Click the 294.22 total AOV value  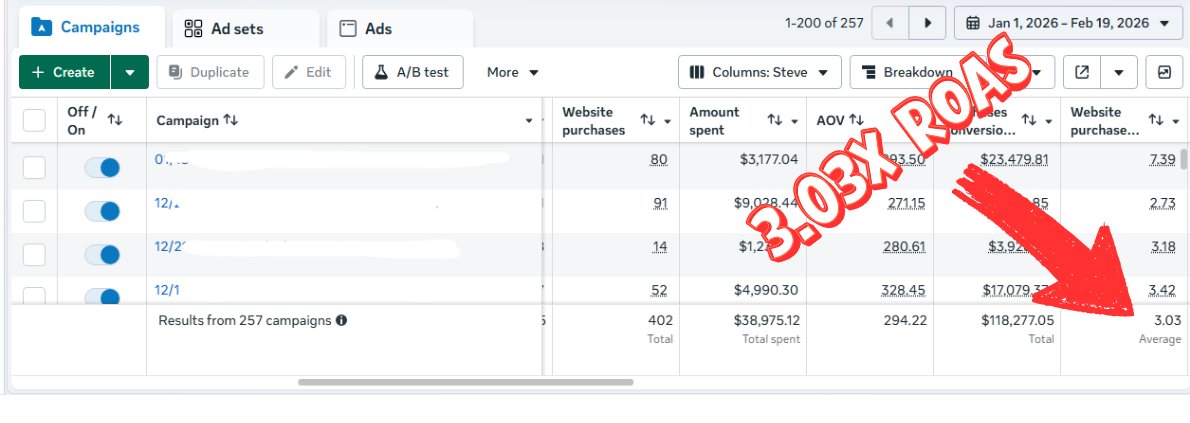(905, 320)
